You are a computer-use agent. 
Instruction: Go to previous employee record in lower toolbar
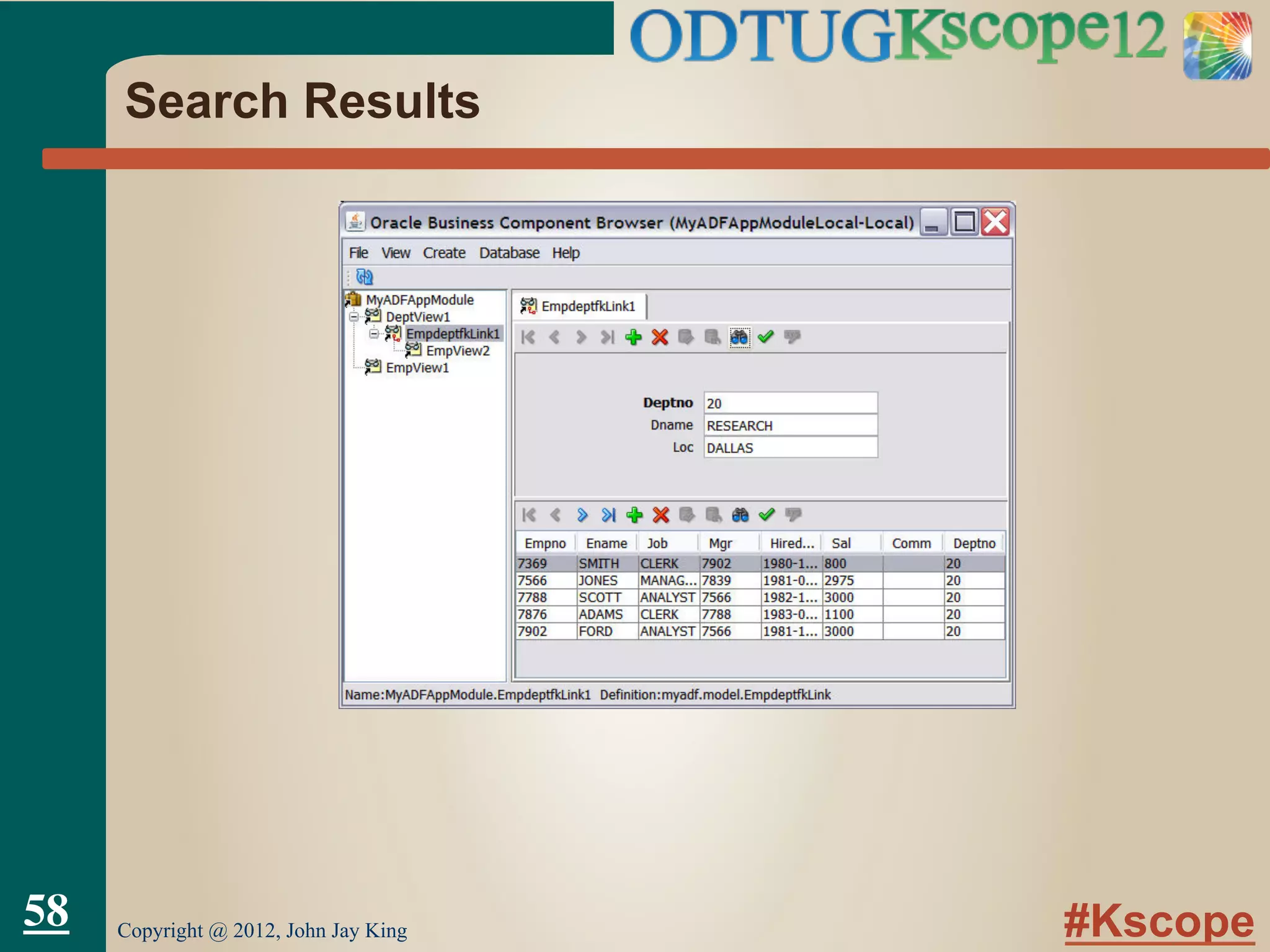pyautogui.click(x=556, y=515)
